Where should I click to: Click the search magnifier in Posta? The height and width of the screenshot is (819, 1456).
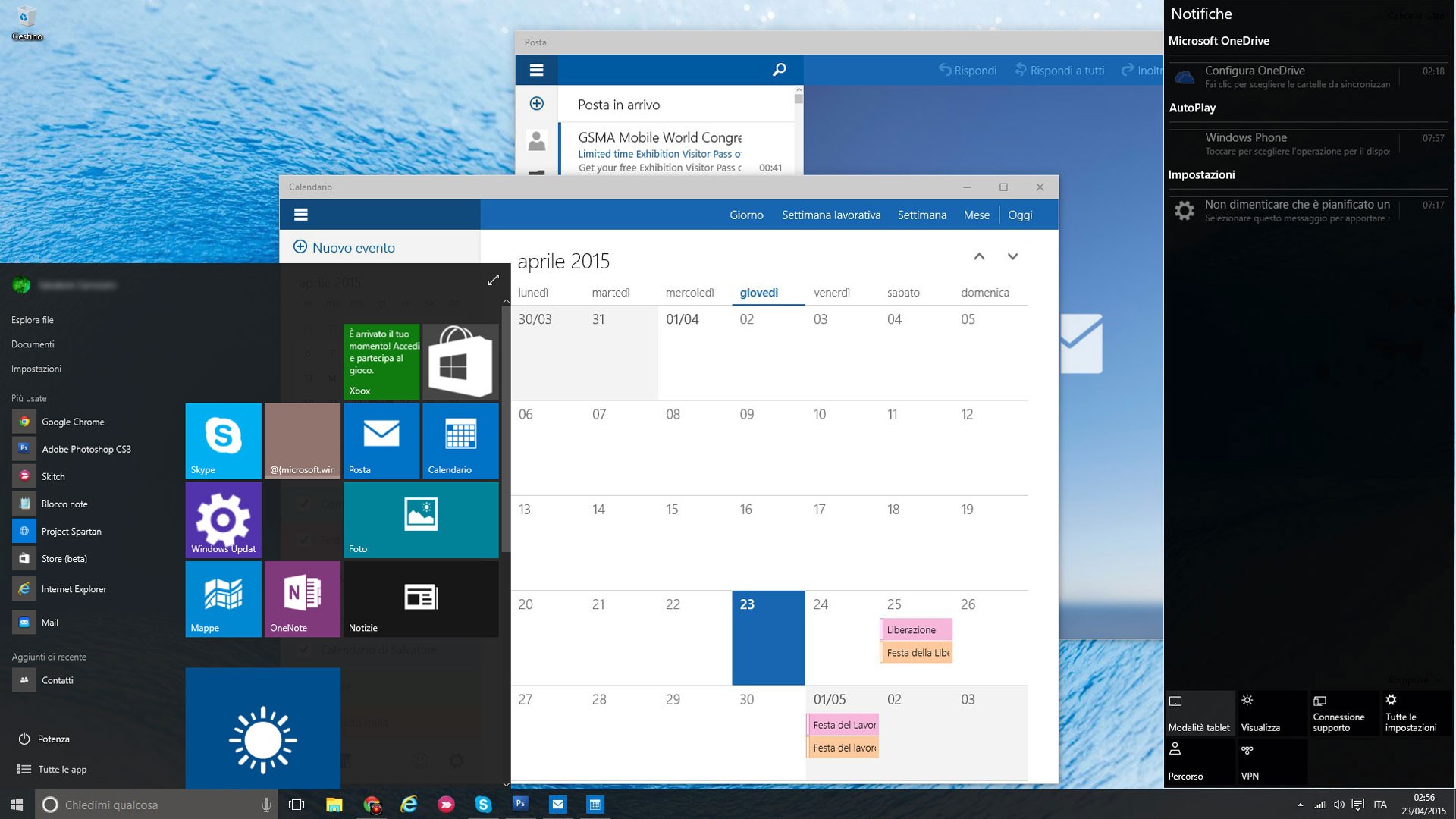coord(779,70)
